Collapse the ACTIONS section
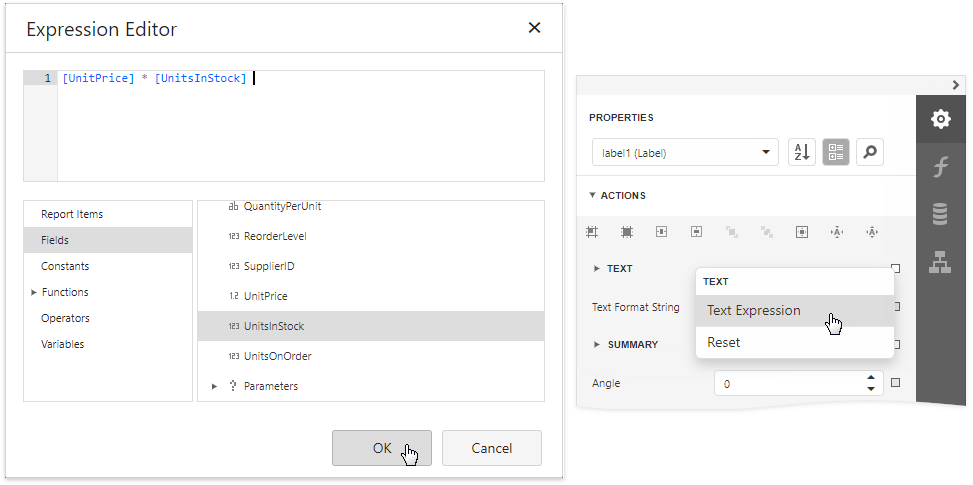 pyautogui.click(x=592, y=196)
